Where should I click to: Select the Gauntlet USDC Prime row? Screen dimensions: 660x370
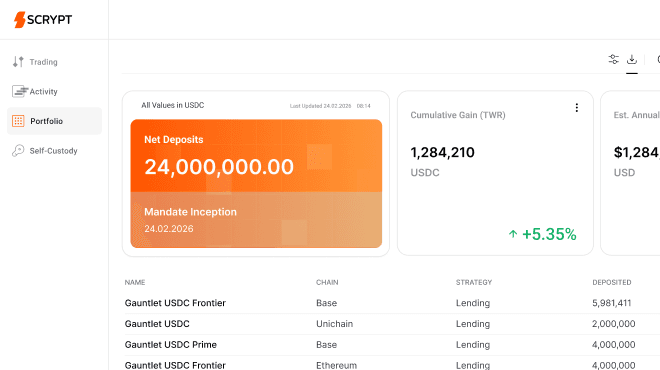point(392,345)
